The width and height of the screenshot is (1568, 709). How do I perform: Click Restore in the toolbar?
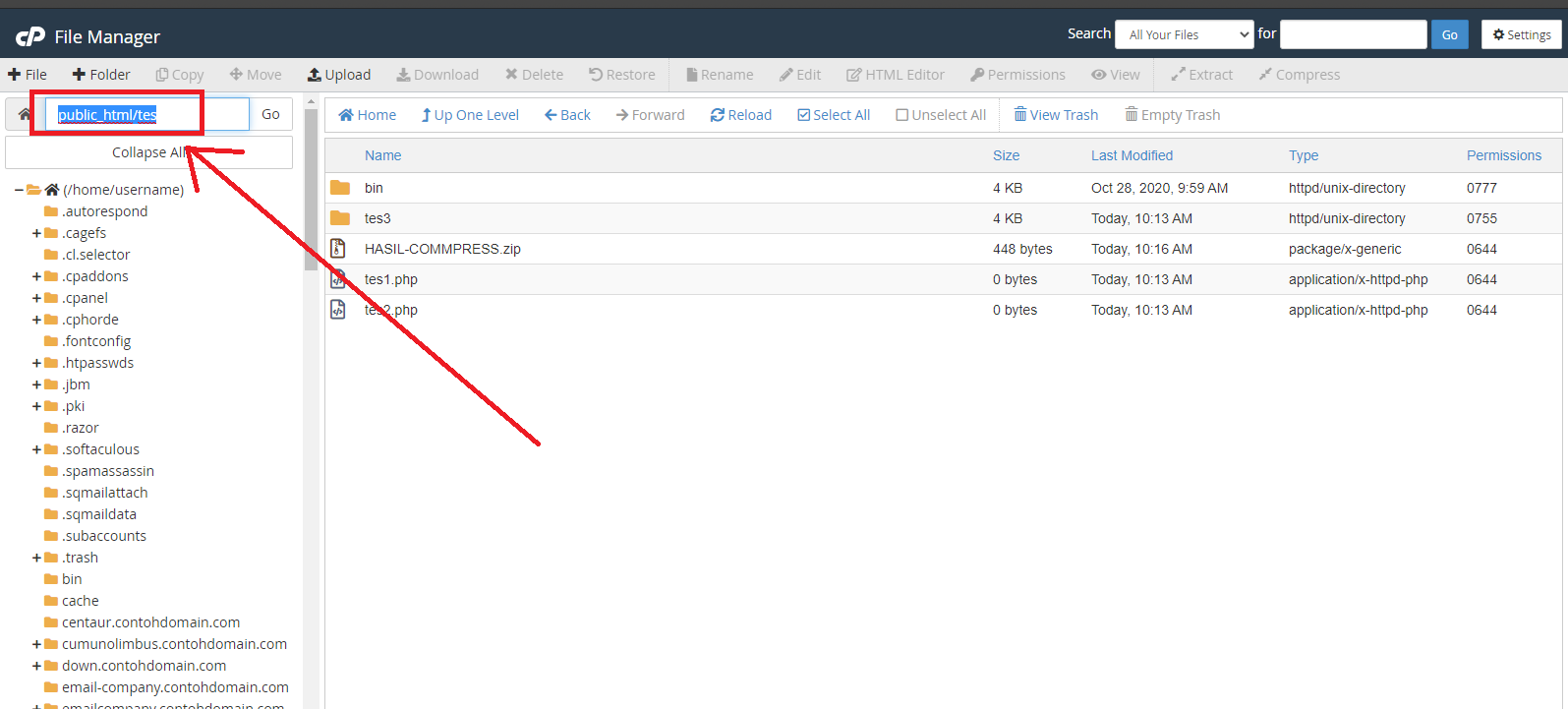(622, 75)
